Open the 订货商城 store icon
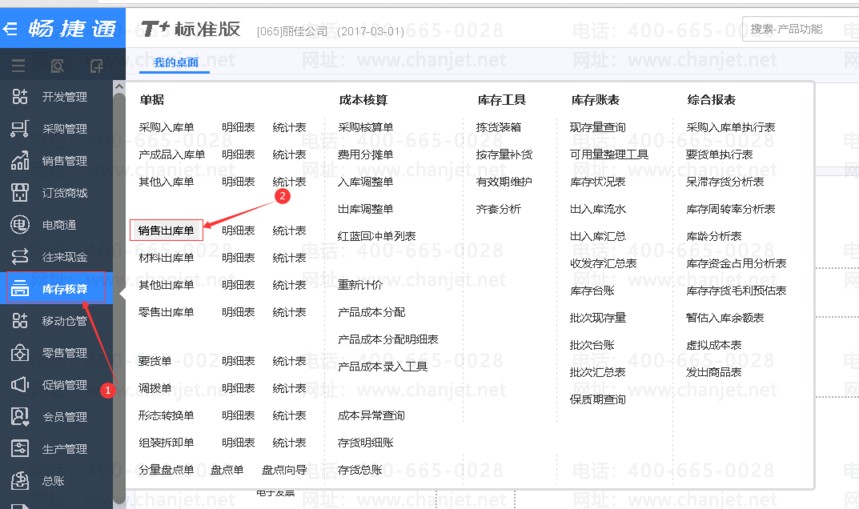 [x=20, y=192]
